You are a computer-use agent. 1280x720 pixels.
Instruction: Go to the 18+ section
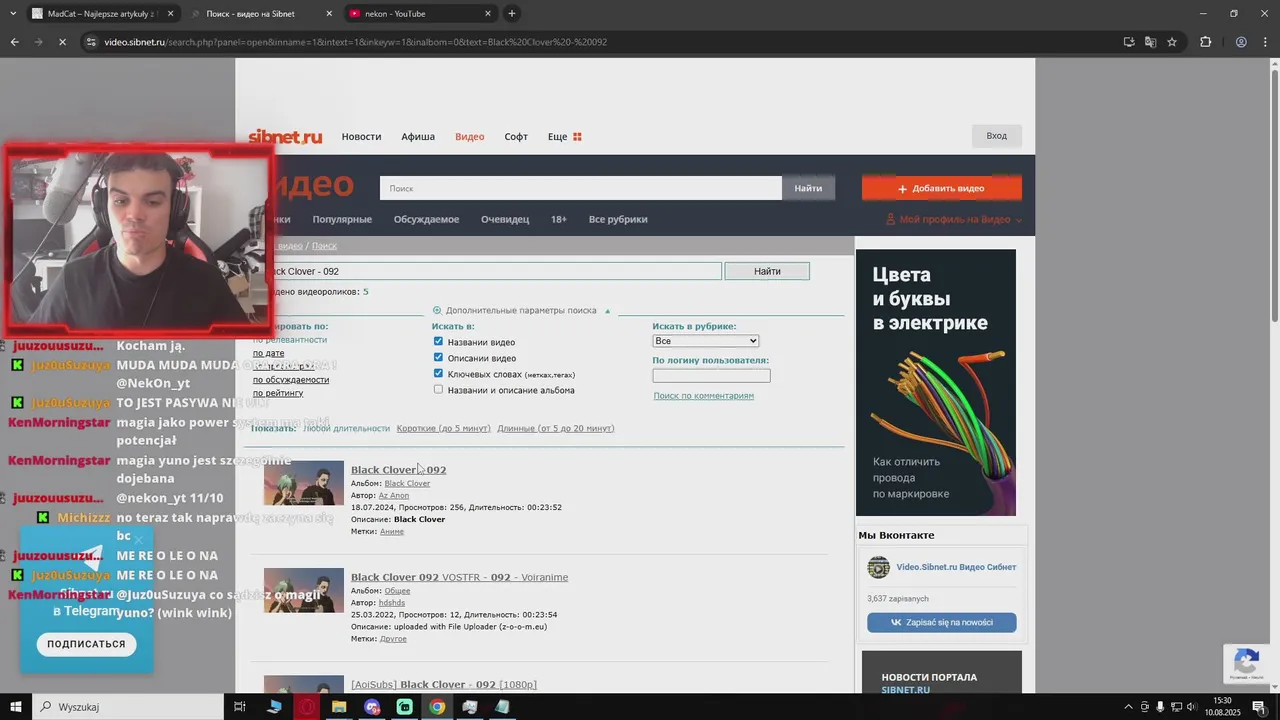click(559, 219)
